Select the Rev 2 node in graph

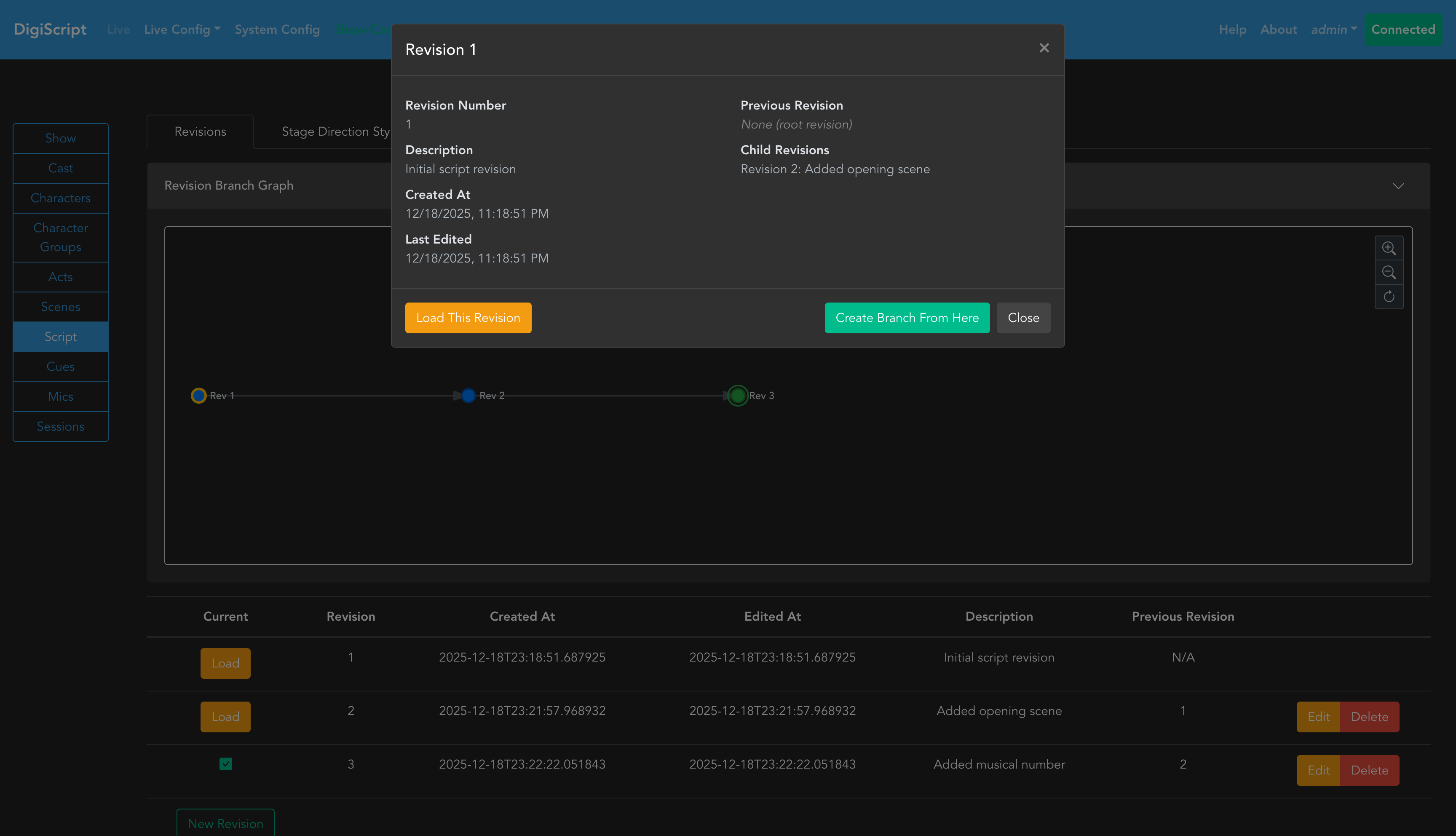coord(468,396)
